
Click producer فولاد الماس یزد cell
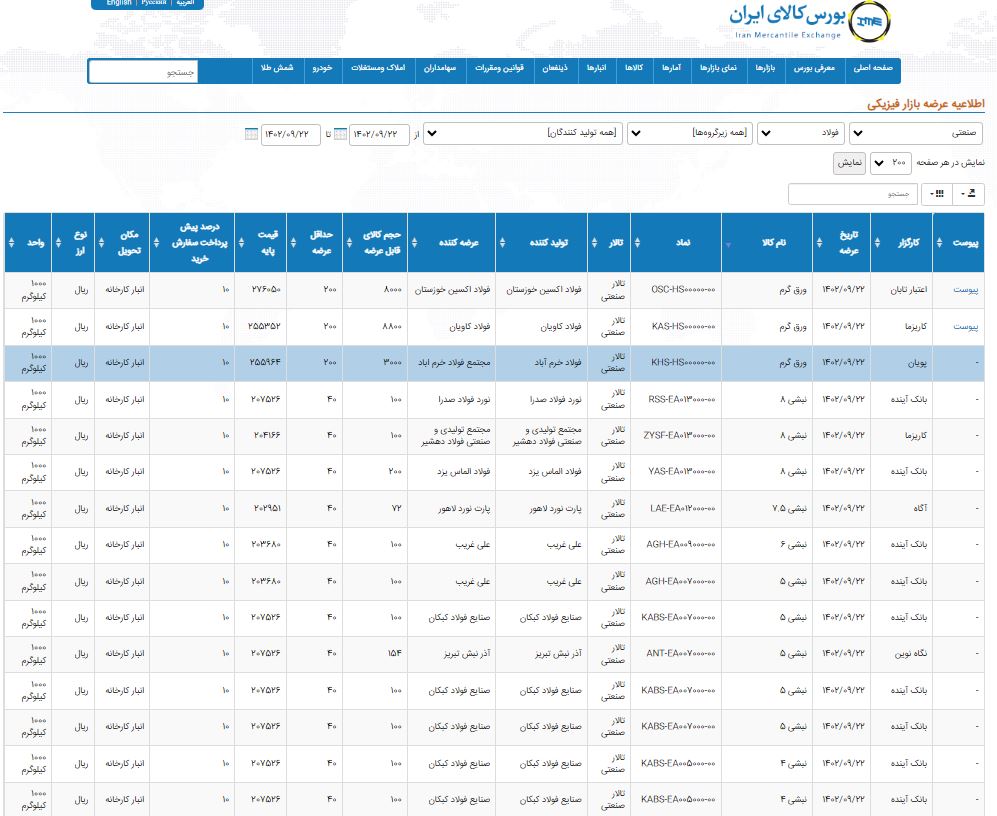tap(542, 472)
